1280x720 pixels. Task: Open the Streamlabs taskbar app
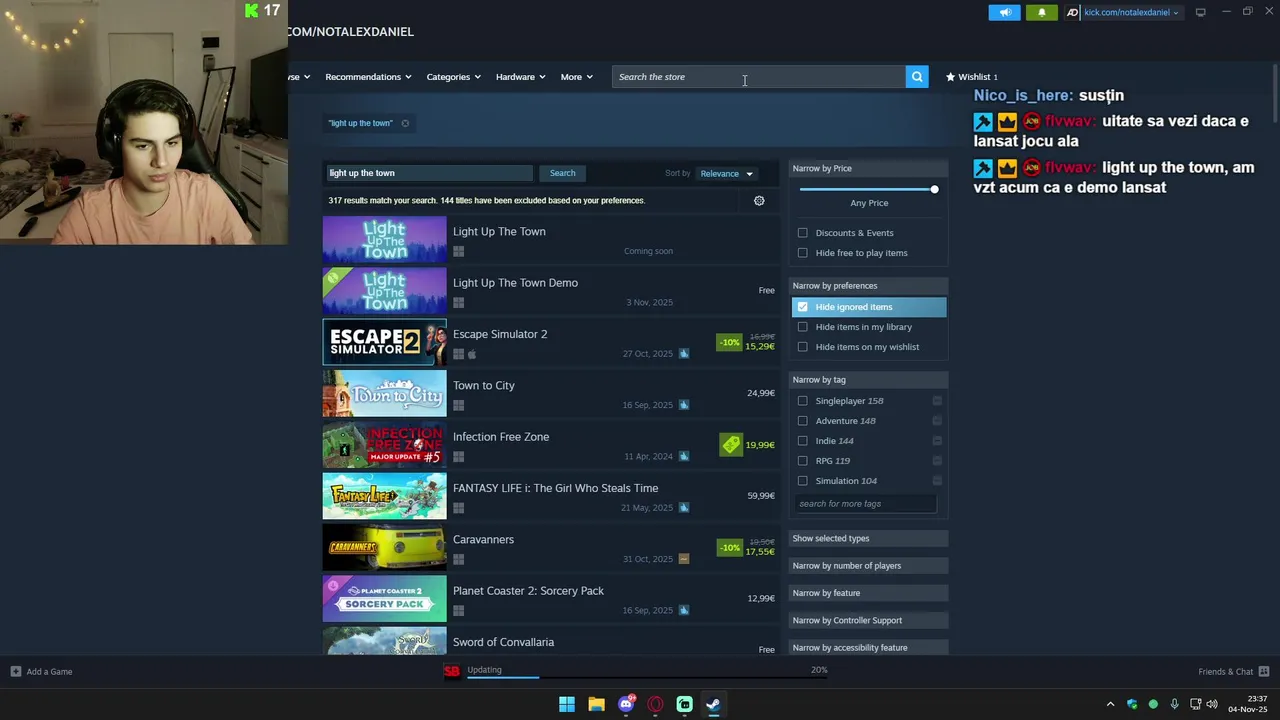pyautogui.click(x=684, y=704)
